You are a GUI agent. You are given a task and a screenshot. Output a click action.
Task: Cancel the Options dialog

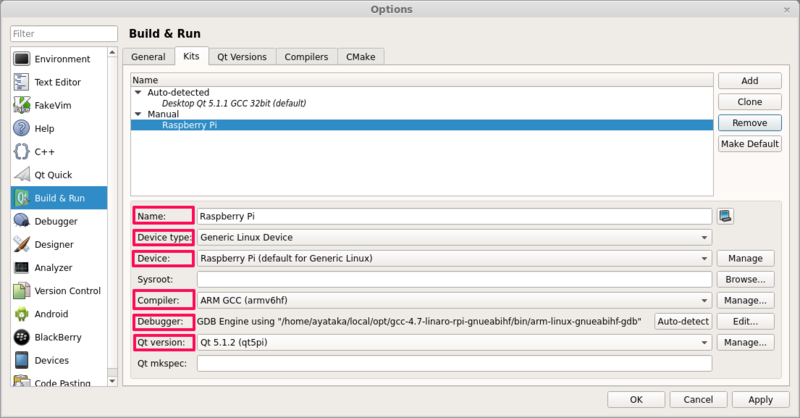click(x=698, y=400)
